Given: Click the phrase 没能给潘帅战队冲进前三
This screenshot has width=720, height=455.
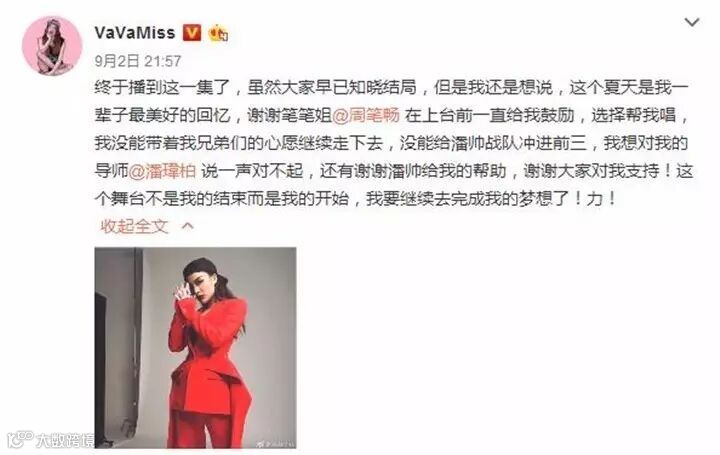Looking at the screenshot, I should click(493, 143).
